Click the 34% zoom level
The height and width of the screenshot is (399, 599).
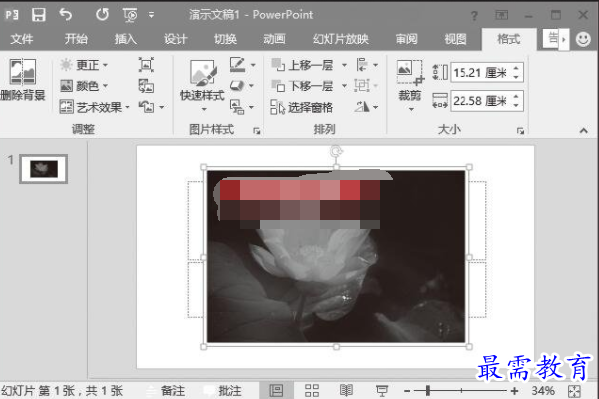tap(543, 391)
